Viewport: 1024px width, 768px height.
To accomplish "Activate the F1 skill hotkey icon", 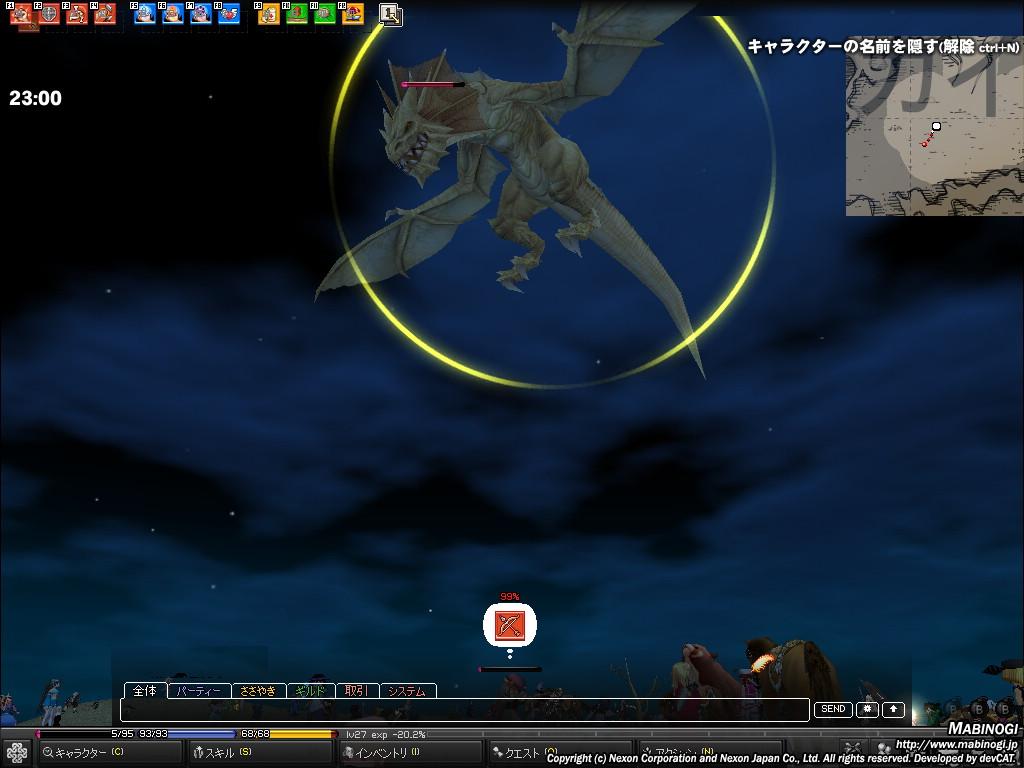I will click(x=21, y=14).
